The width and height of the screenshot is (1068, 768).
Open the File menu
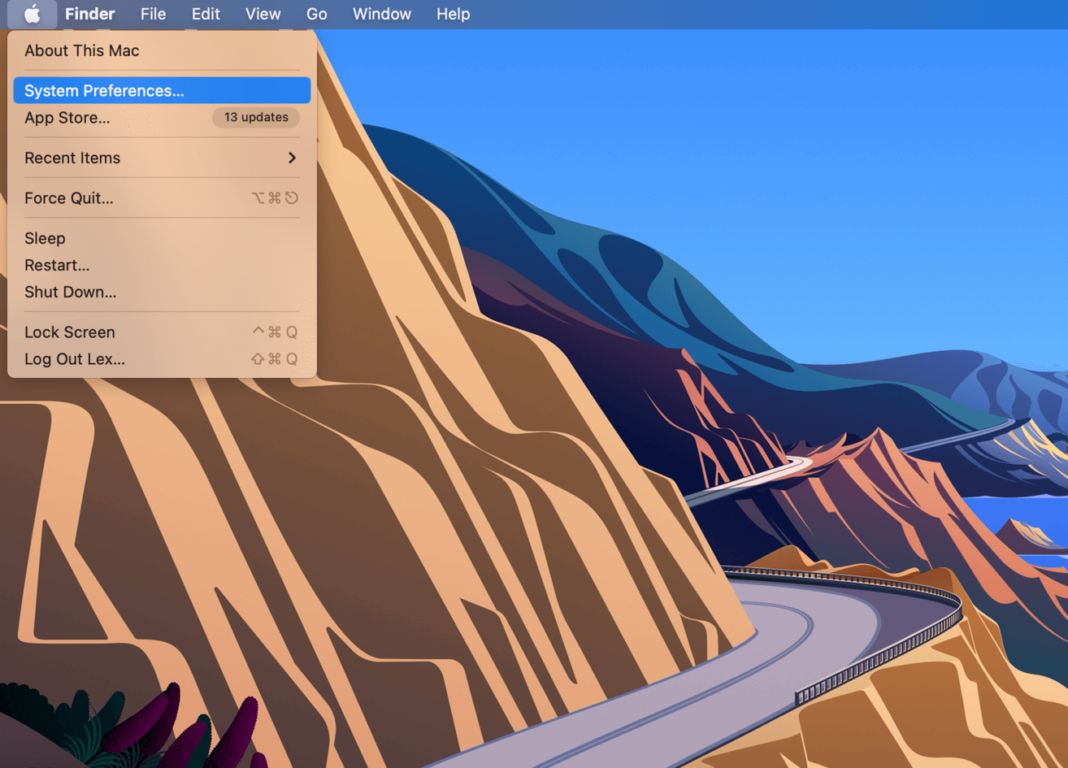pos(153,14)
